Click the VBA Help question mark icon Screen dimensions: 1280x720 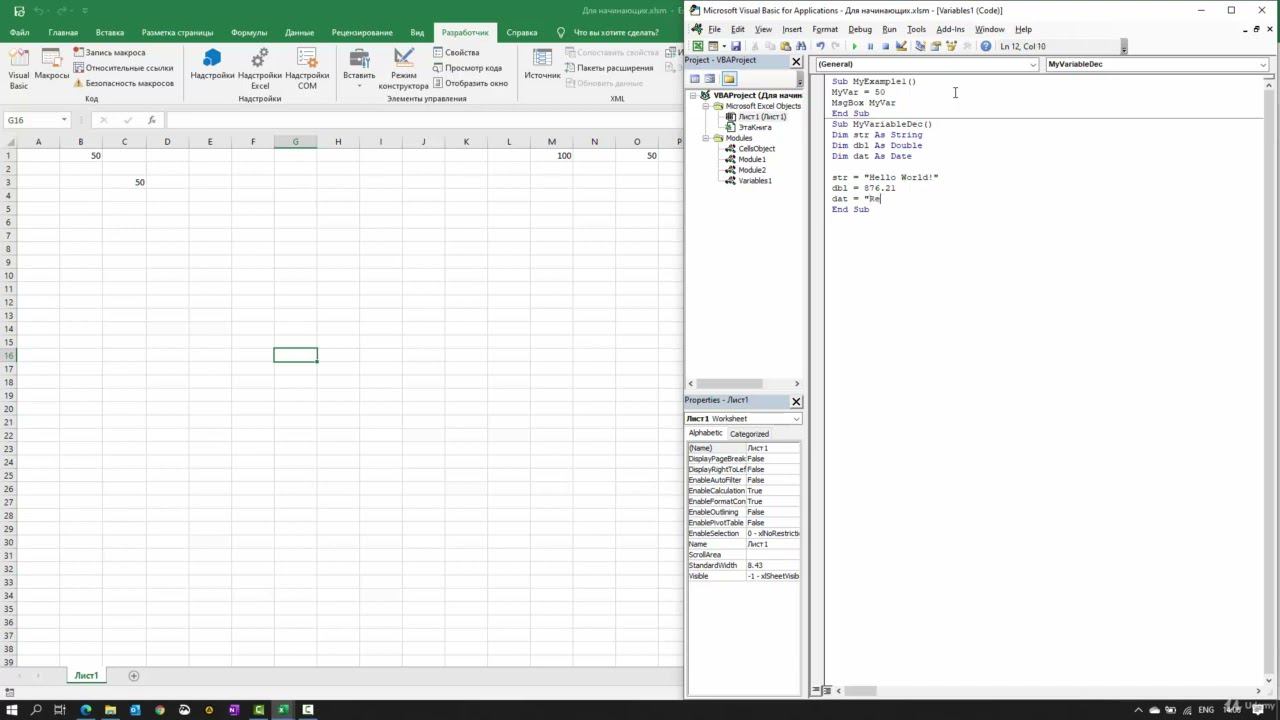tap(986, 46)
